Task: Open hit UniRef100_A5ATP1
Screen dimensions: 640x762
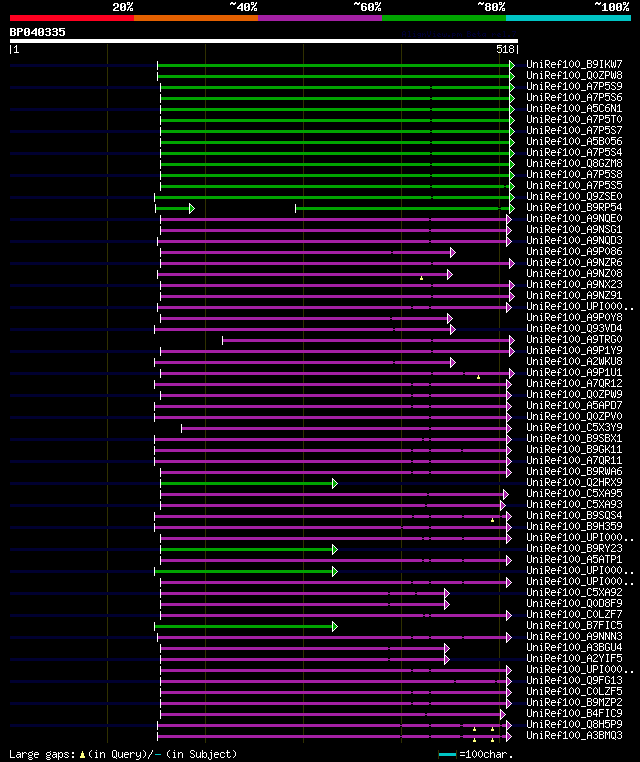Action: point(574,559)
